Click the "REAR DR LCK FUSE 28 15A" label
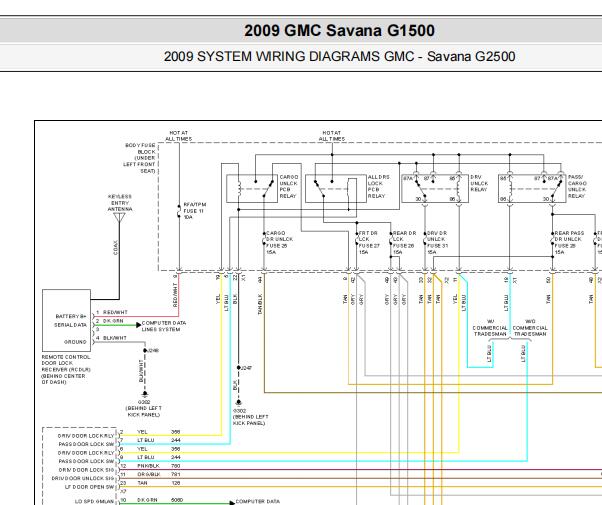Viewport: 602px width, 505px height. [404, 242]
